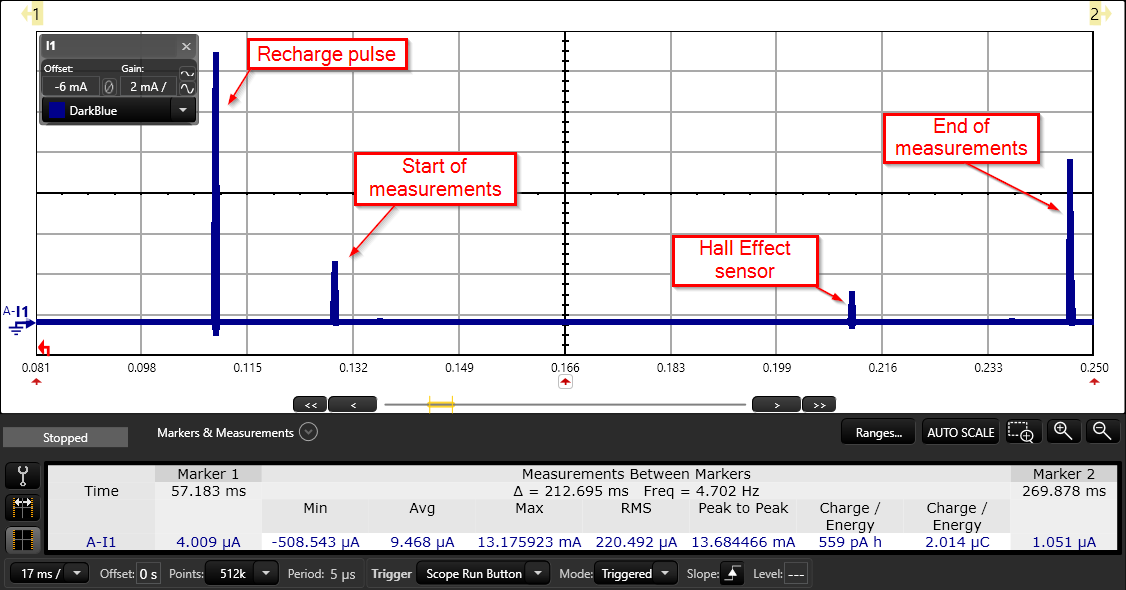Toggle acquisition with the Stopped button

[x=64, y=436]
